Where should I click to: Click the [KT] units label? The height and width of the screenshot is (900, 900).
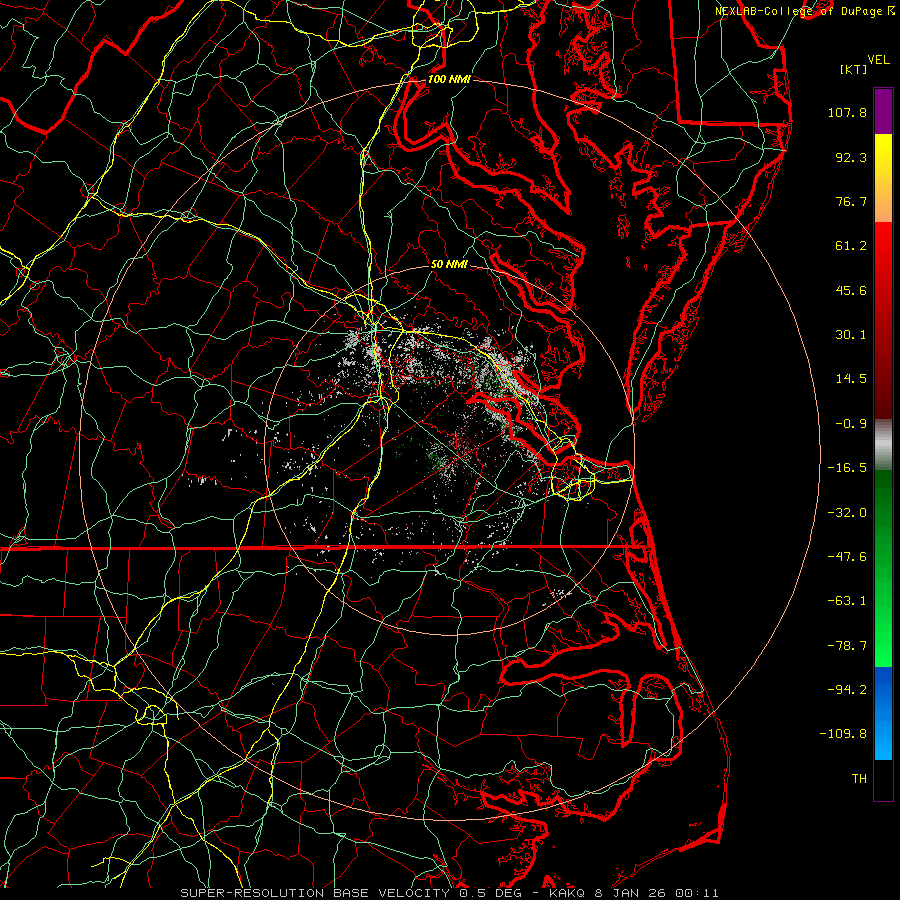tap(854, 69)
